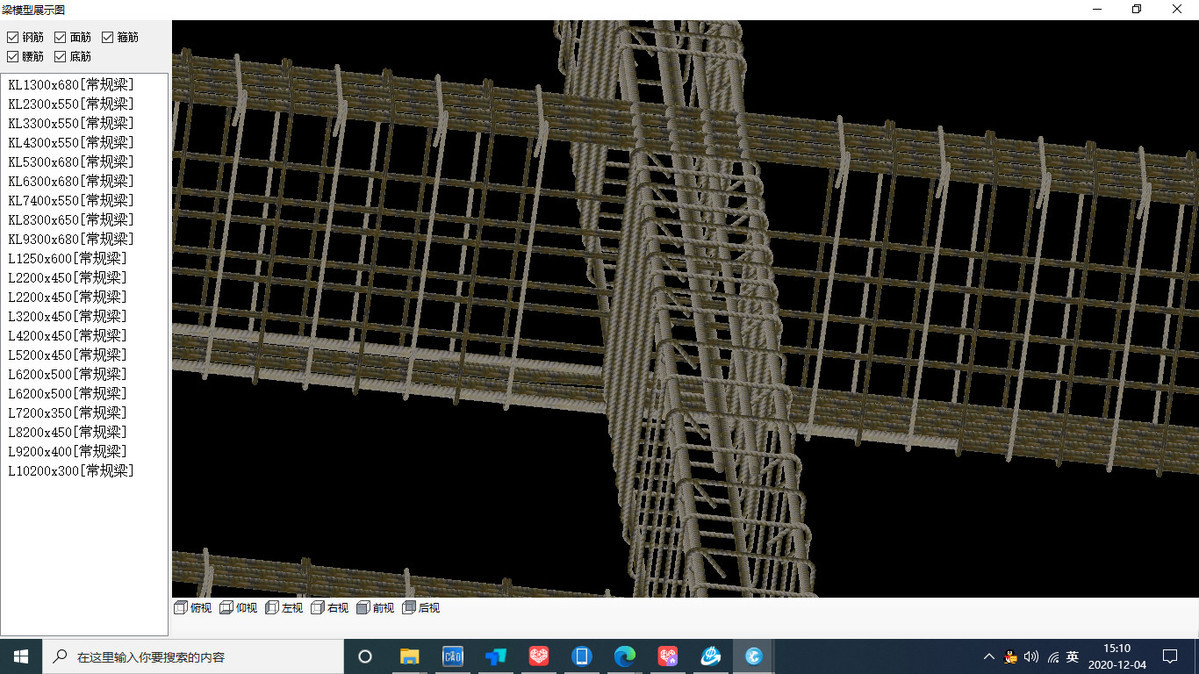Select beam L4200x450[常规梁]
This screenshot has height=674, width=1199.
(67, 335)
